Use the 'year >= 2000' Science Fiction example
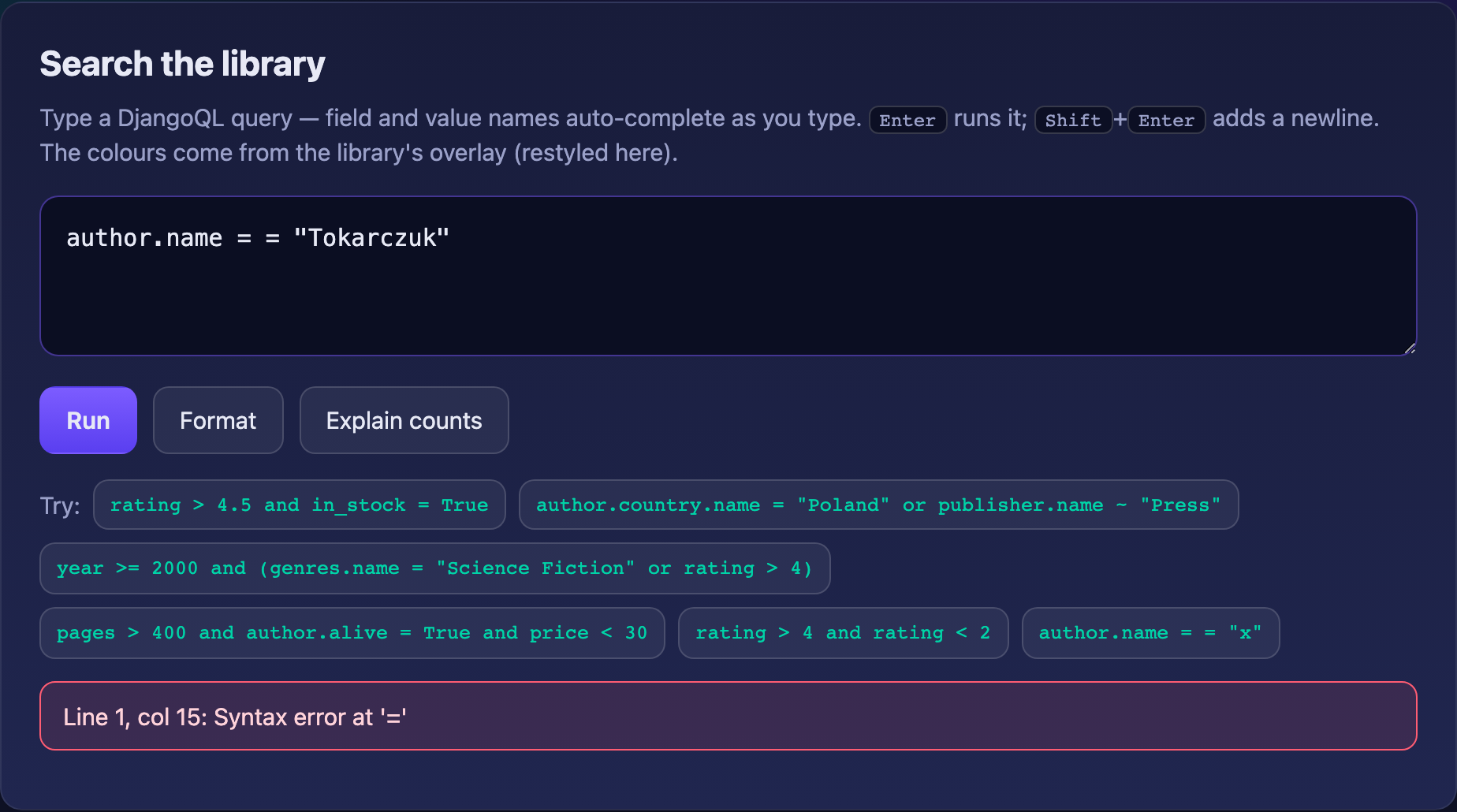This screenshot has width=1457, height=812. point(435,568)
